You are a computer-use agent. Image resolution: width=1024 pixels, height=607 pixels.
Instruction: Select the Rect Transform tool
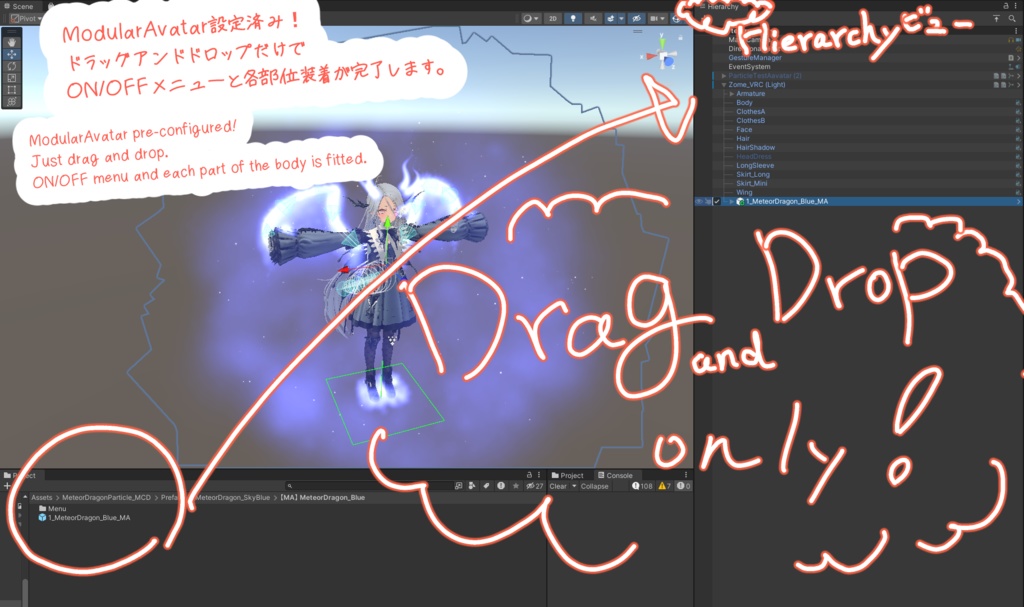tap(12, 88)
